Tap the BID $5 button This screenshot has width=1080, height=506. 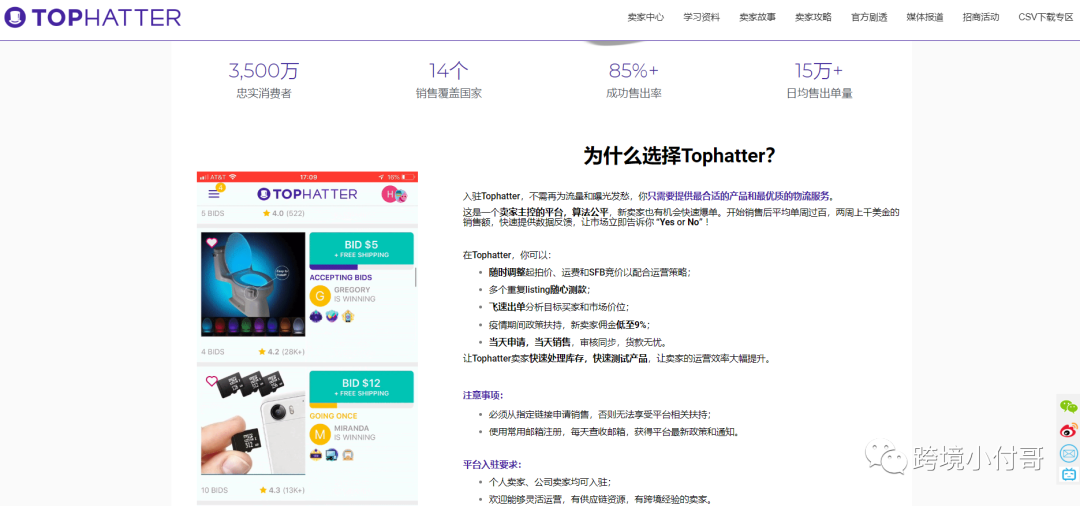pyautogui.click(x=362, y=249)
